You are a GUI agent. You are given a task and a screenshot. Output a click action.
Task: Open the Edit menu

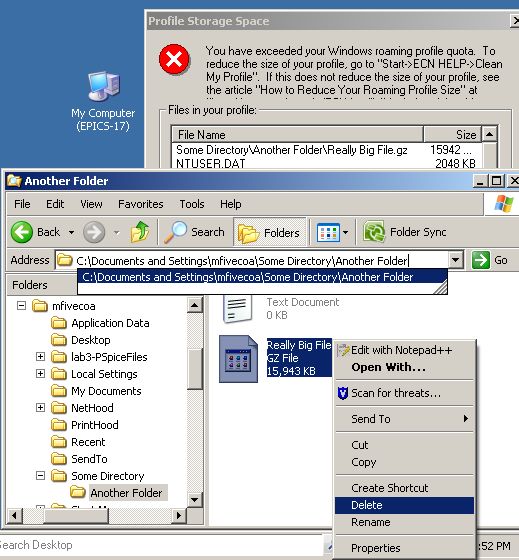55,204
